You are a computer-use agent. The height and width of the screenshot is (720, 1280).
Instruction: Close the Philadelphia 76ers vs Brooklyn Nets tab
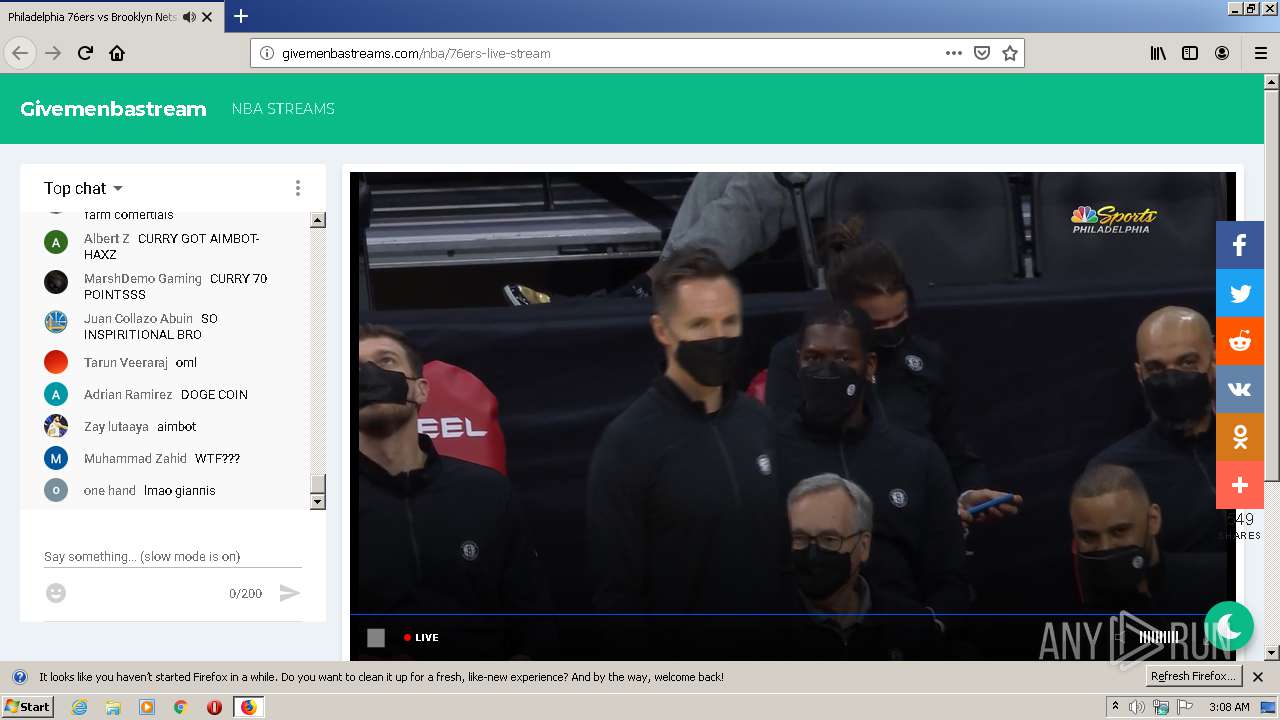[x=207, y=17]
